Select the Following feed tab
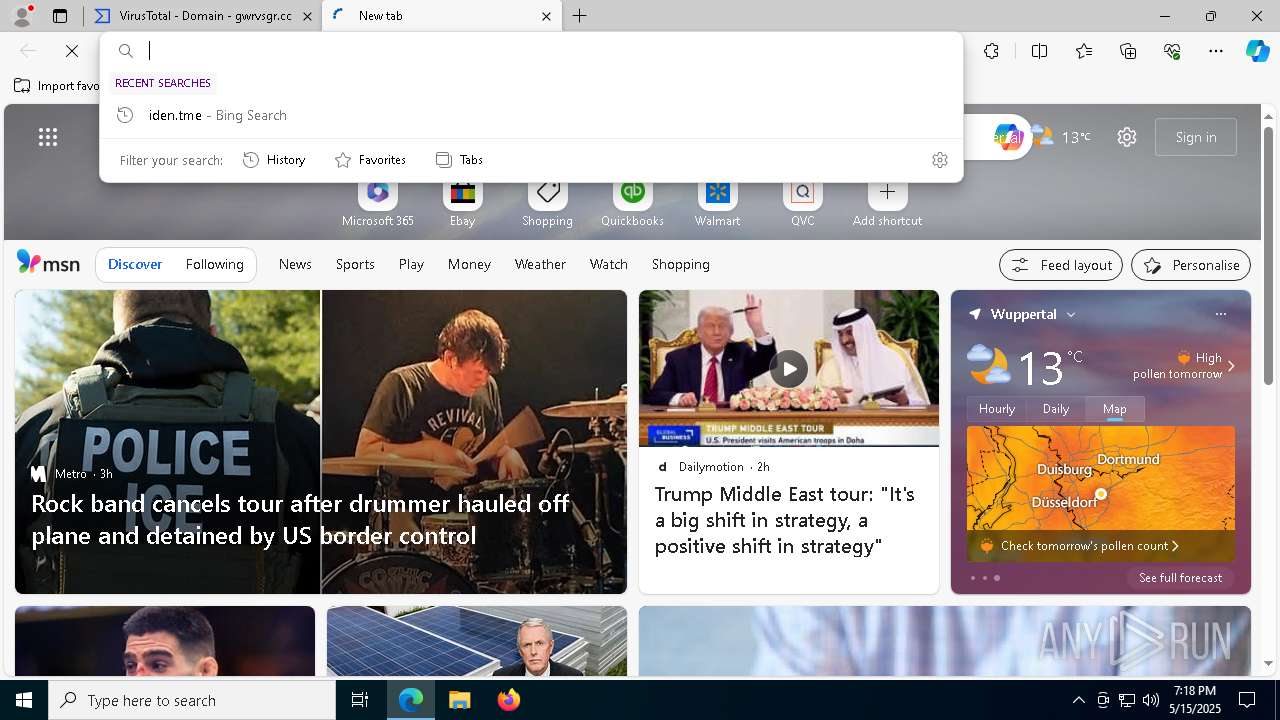Image resolution: width=1280 pixels, height=720 pixels. 214,264
